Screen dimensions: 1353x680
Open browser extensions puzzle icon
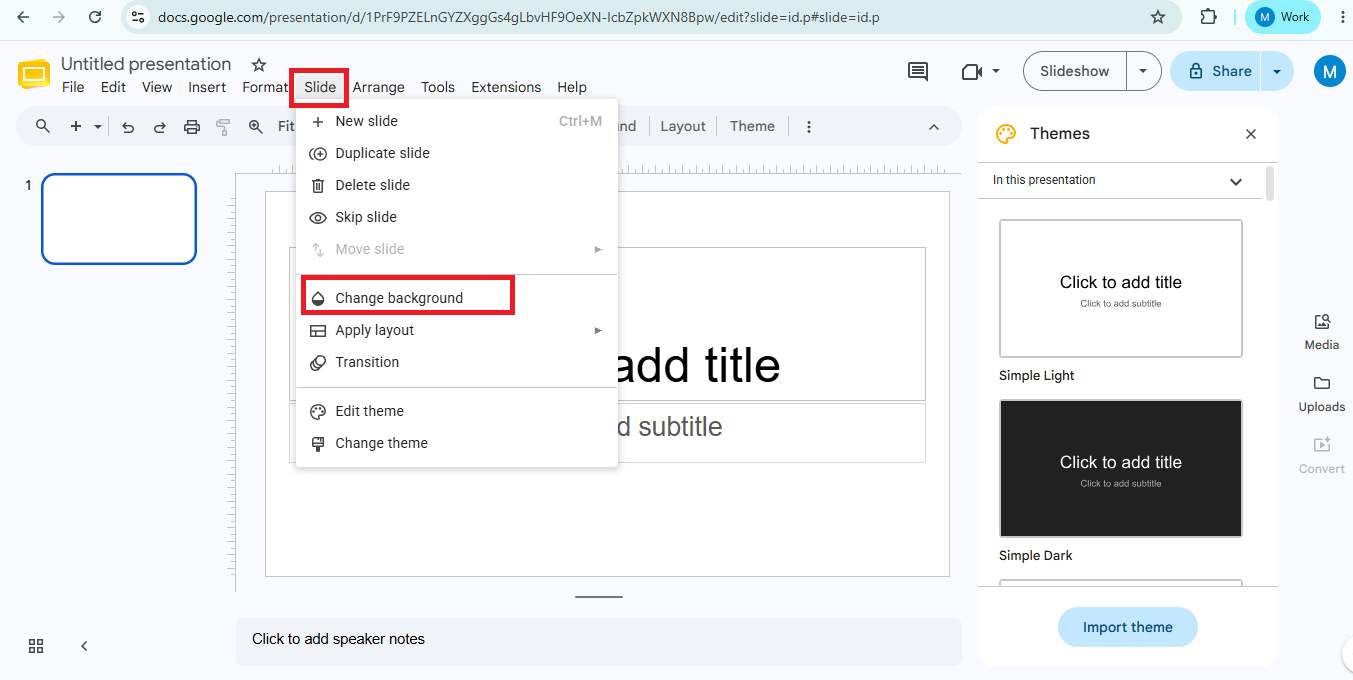1208,17
